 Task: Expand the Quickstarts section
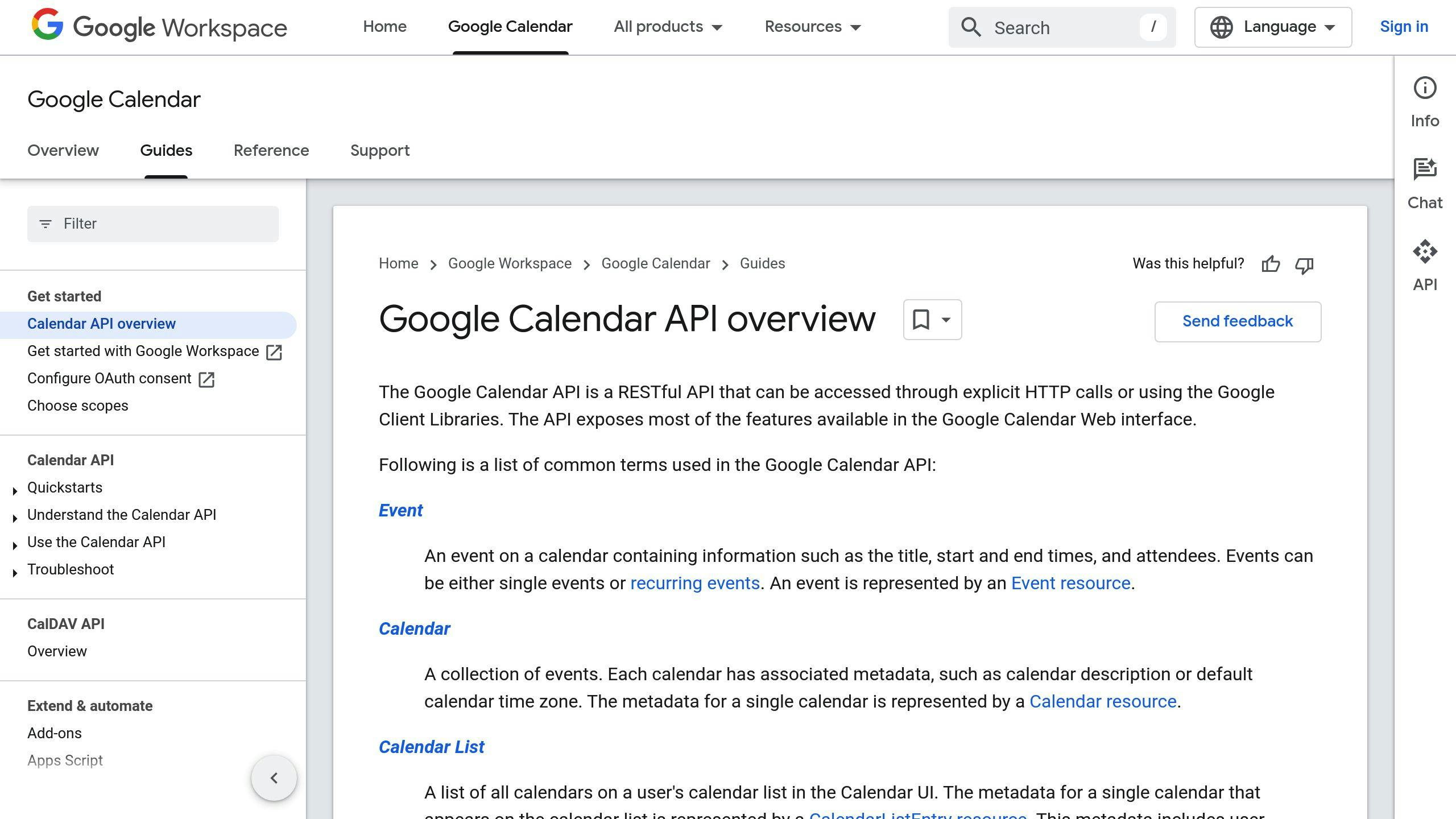point(15,491)
